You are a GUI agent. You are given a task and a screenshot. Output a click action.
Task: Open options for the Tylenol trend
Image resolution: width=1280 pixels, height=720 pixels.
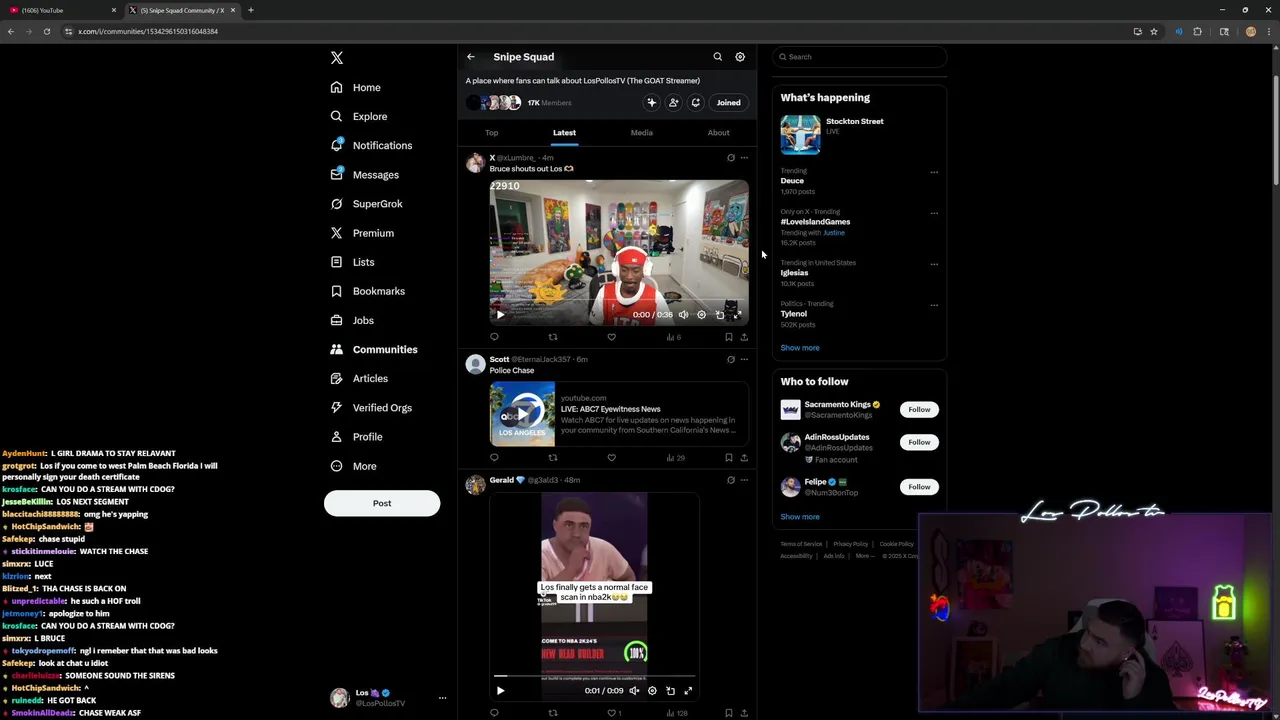click(x=934, y=305)
